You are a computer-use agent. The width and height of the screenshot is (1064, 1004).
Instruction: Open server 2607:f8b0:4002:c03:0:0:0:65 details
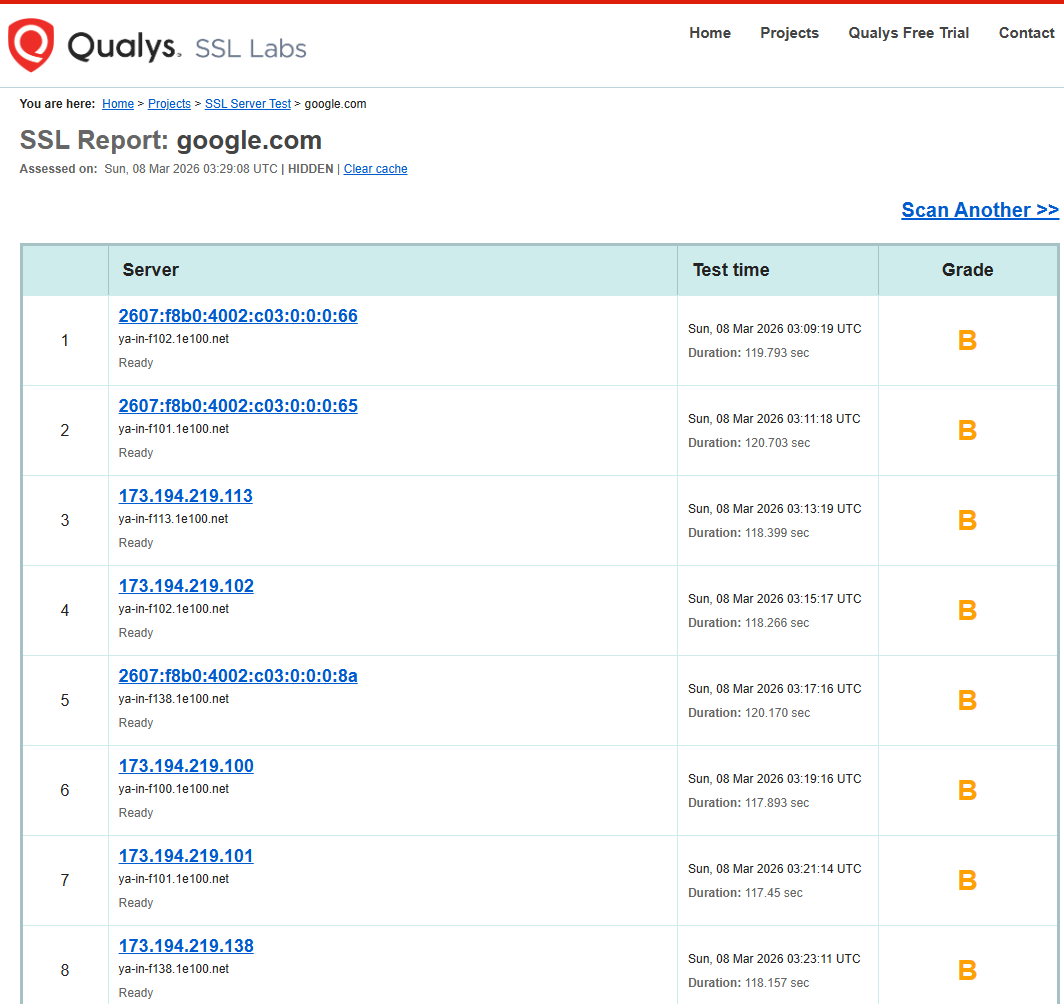(238, 406)
